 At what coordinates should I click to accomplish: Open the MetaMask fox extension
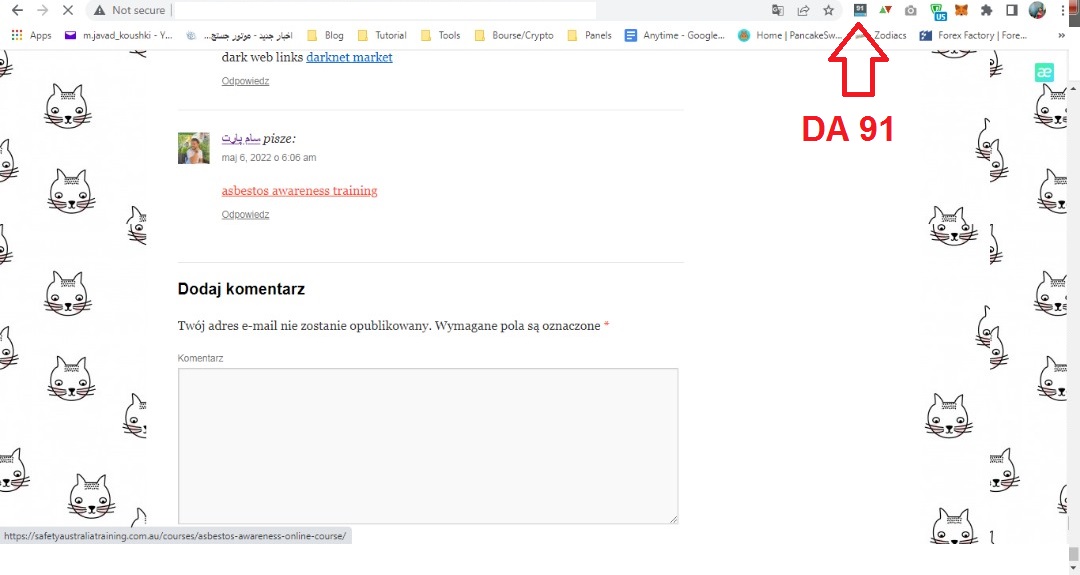(961, 10)
